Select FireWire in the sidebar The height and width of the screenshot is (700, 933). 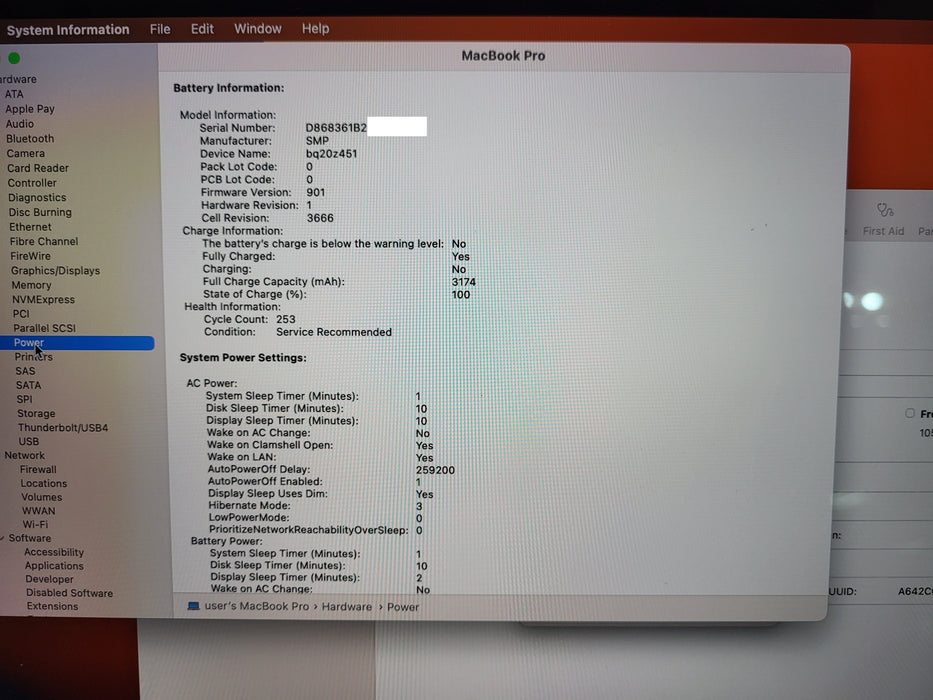pyautogui.click(x=30, y=256)
